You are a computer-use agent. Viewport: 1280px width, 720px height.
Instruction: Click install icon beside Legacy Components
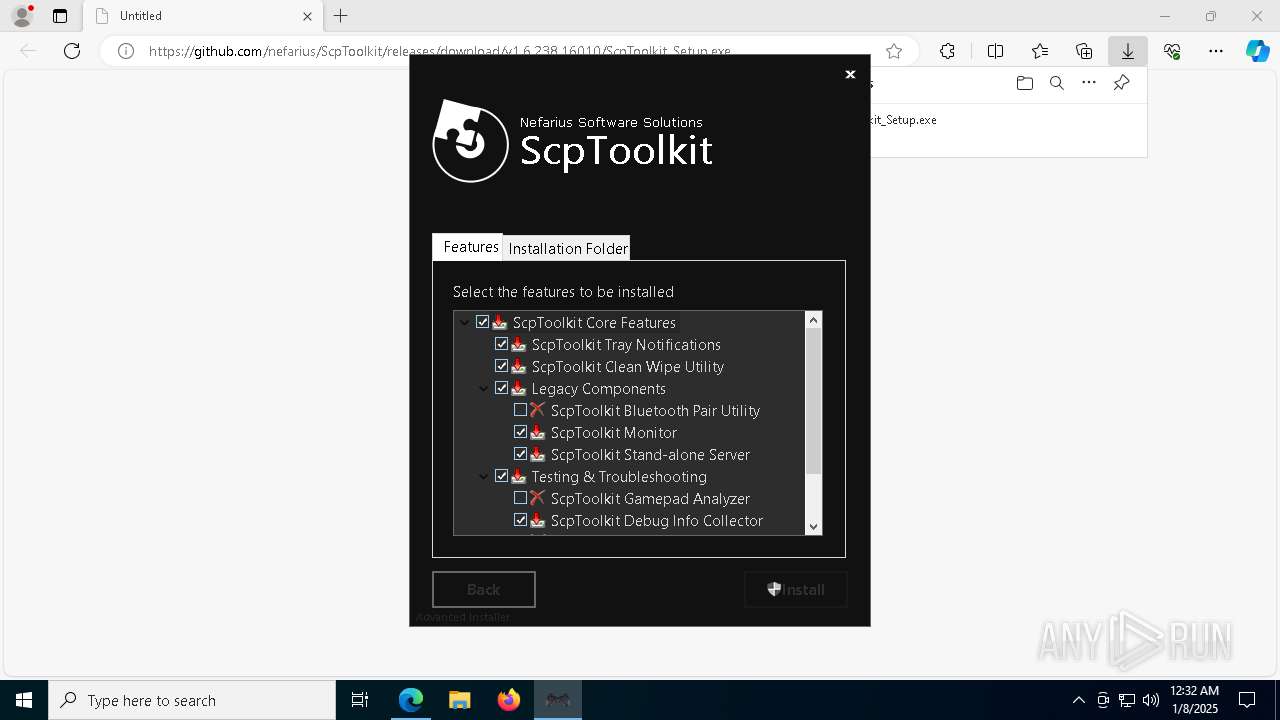[x=519, y=388]
